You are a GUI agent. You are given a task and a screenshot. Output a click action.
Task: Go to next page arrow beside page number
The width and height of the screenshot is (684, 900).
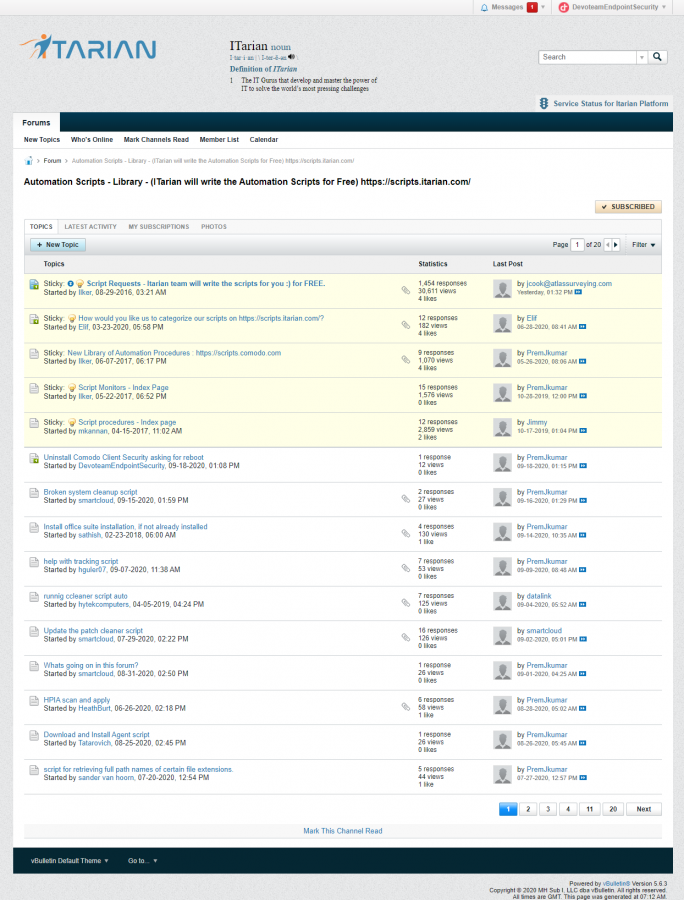point(616,245)
